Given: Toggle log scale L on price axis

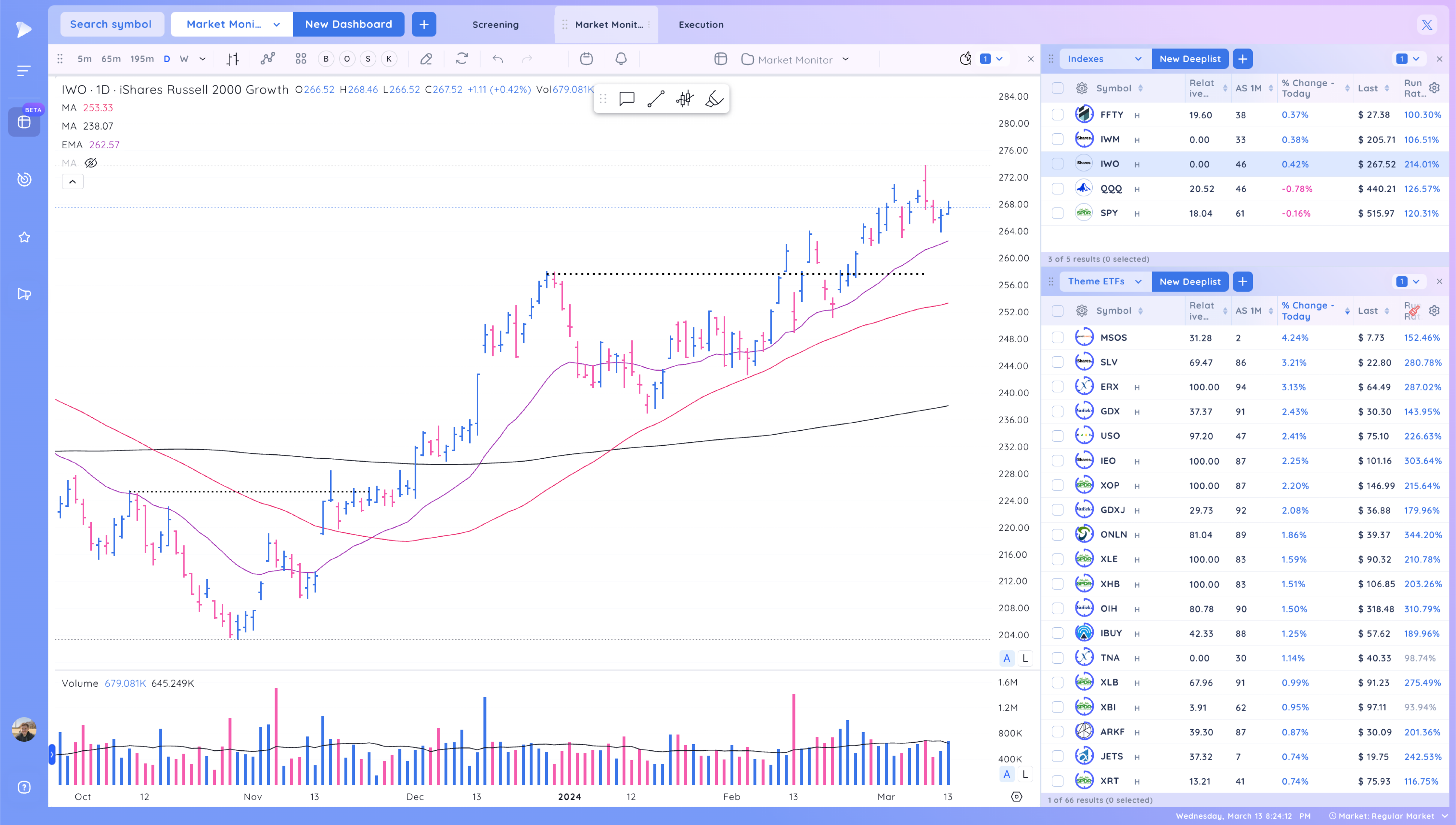Looking at the screenshot, I should (1024, 658).
